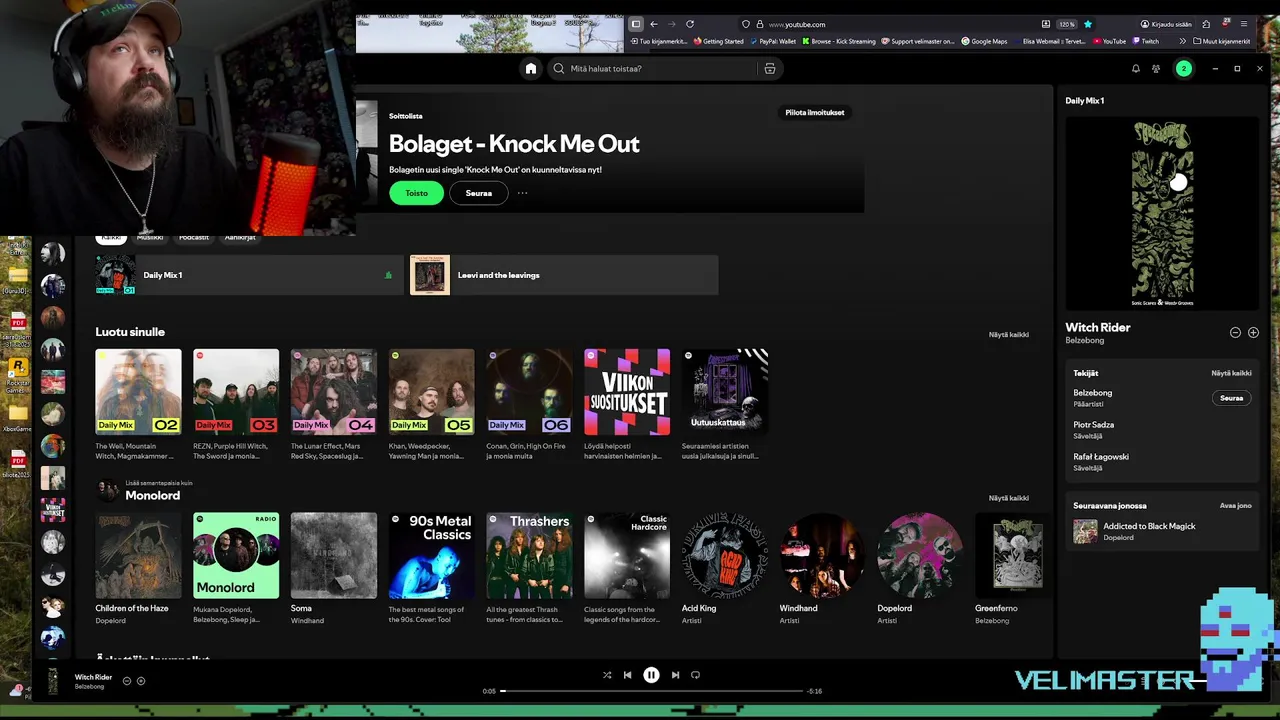Open 90s Metal Classics playlist

(x=432, y=569)
